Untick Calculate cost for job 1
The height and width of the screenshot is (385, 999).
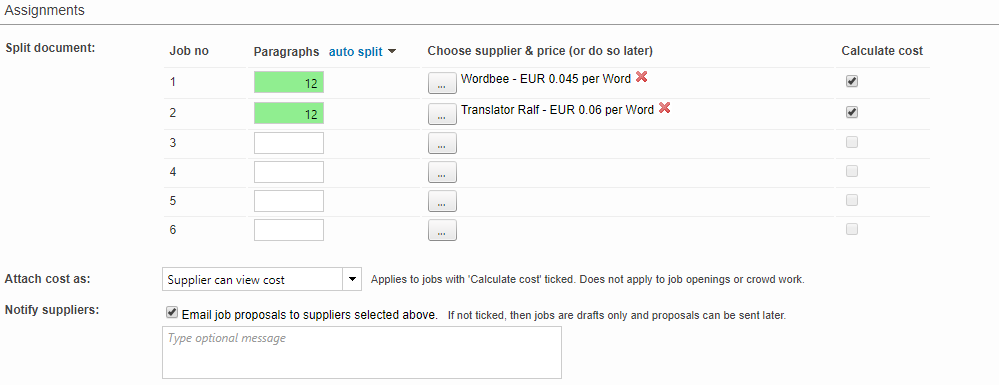852,82
